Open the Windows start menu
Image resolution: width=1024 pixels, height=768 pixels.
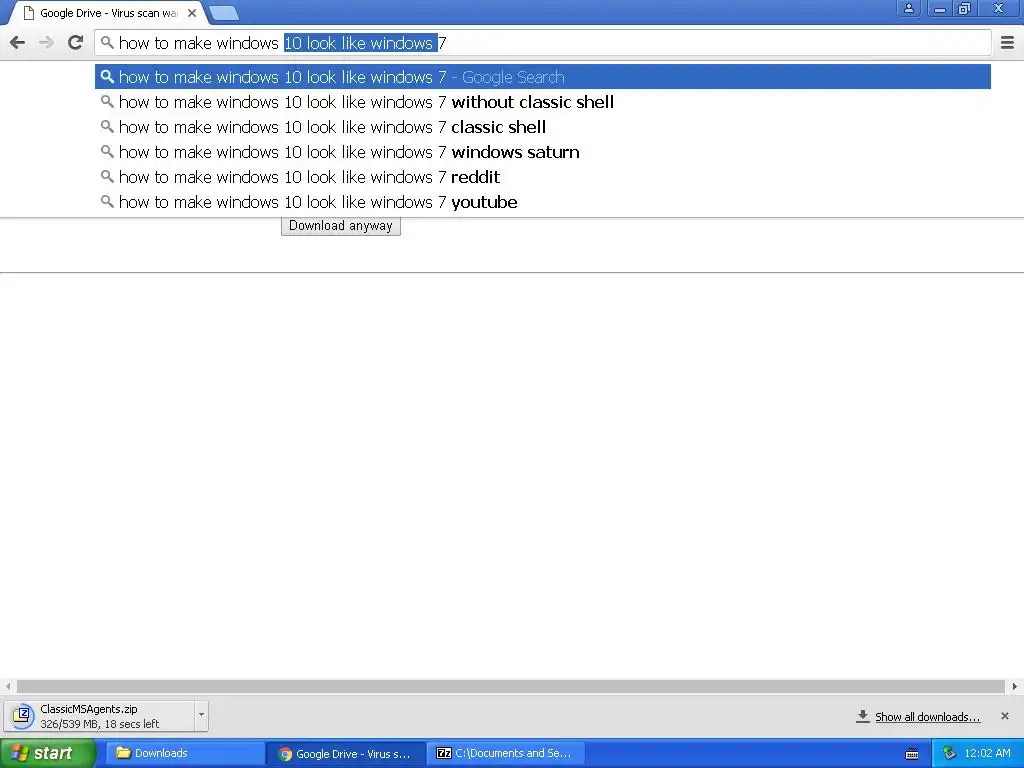click(x=48, y=754)
